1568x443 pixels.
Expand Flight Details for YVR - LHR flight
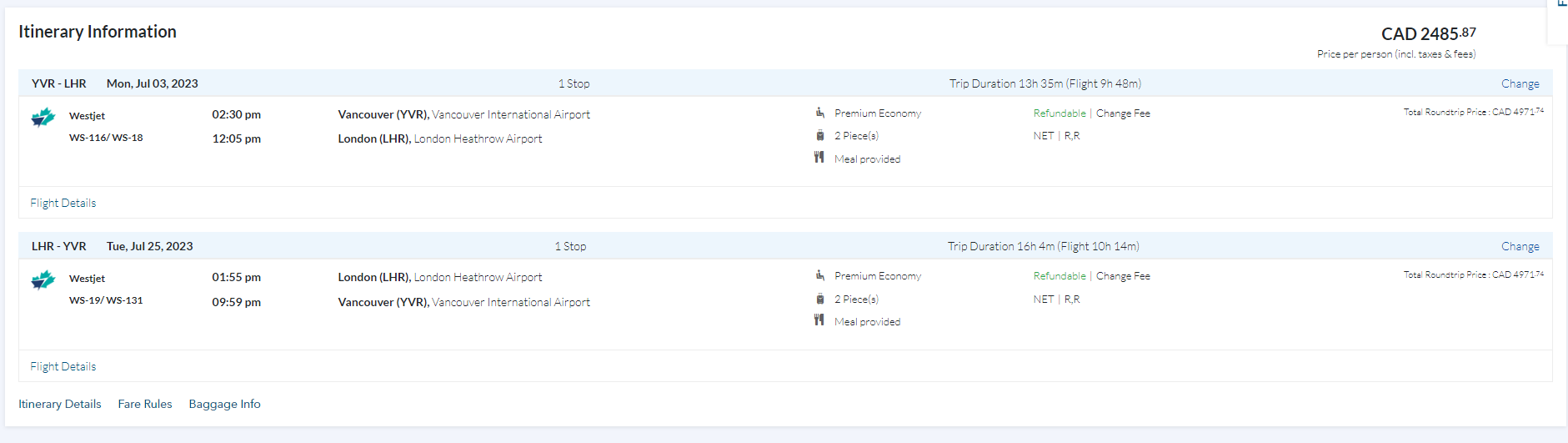click(x=63, y=203)
